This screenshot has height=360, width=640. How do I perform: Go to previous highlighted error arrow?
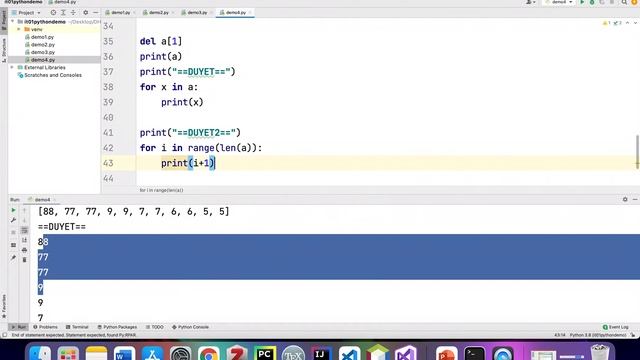(627, 23)
